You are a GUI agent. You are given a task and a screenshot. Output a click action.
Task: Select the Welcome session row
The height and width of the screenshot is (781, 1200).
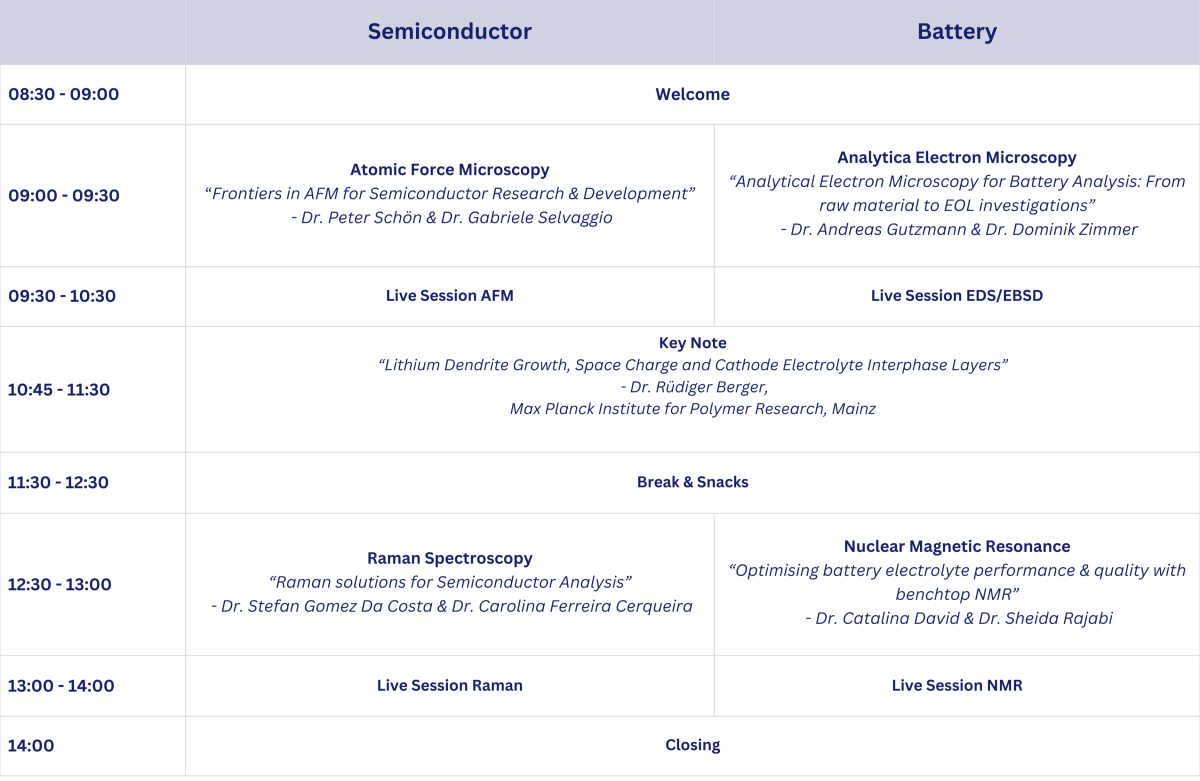click(692, 94)
